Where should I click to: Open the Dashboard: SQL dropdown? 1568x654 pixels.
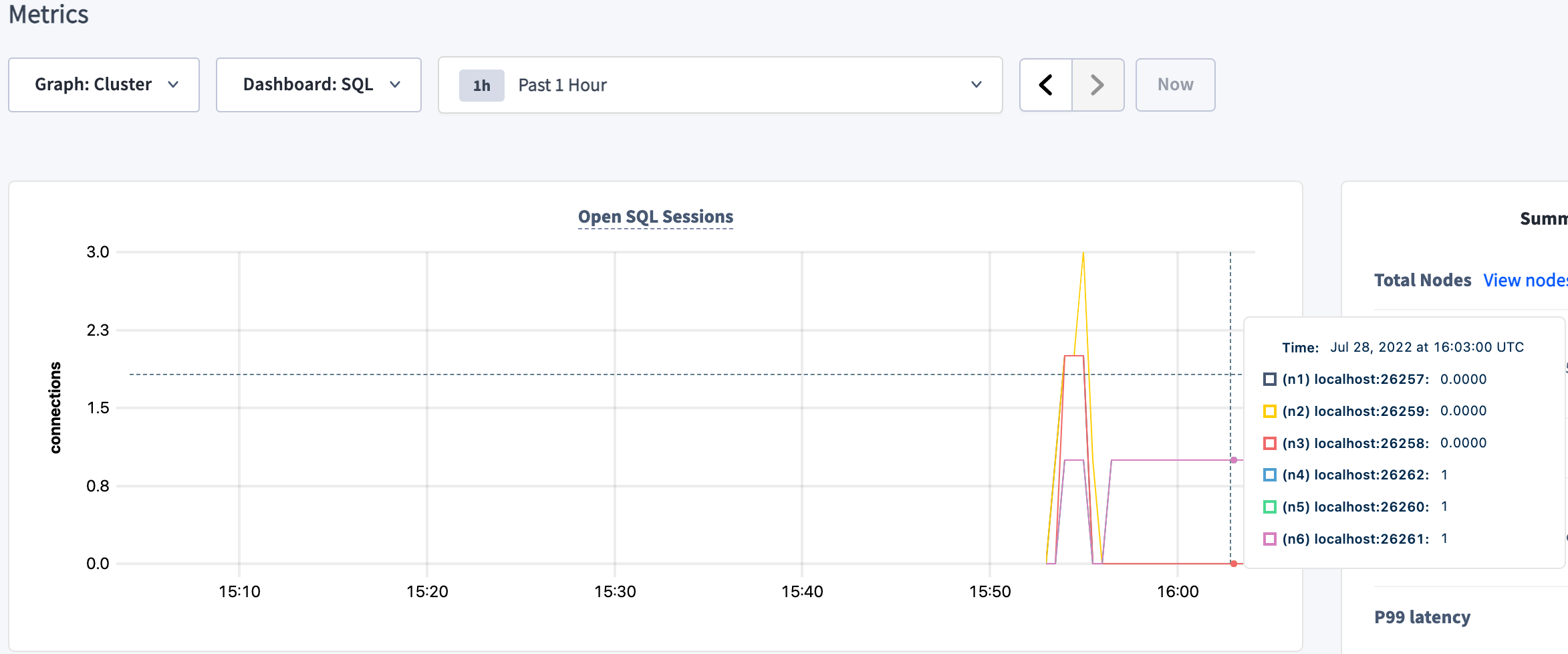pos(318,85)
